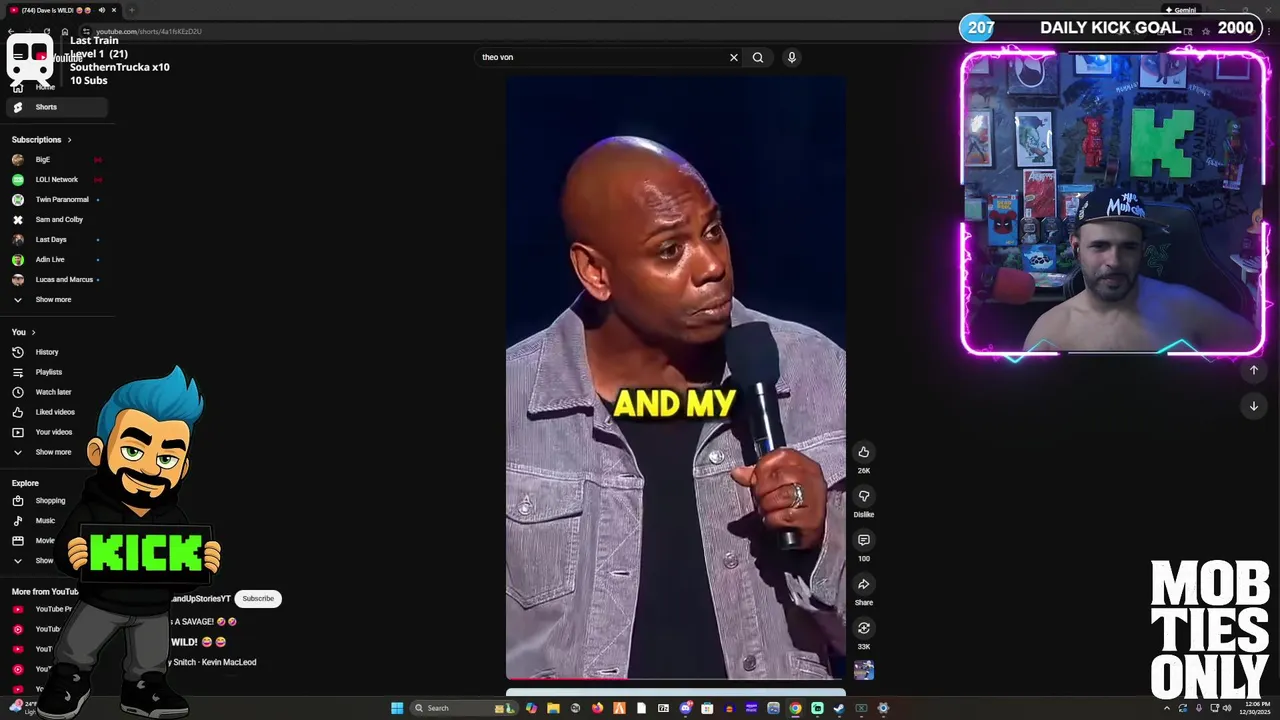Open a new browser tab

pyautogui.click(x=132, y=10)
